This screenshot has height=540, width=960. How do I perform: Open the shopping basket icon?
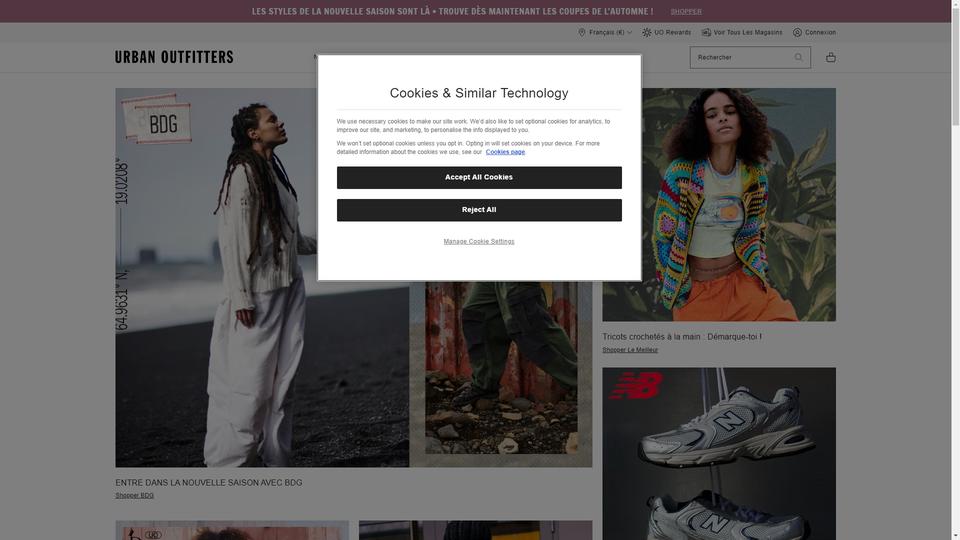[830, 57]
